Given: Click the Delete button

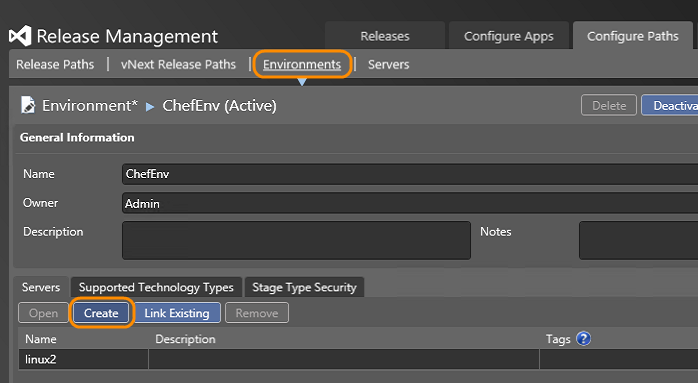Looking at the screenshot, I should pyautogui.click(x=609, y=106).
